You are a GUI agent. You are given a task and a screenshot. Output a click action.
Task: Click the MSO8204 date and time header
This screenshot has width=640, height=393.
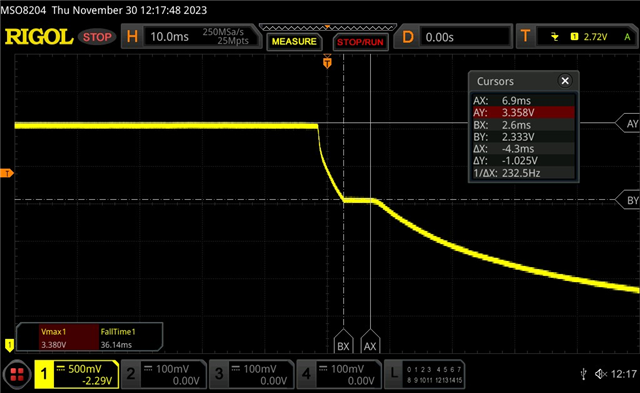coord(104,10)
